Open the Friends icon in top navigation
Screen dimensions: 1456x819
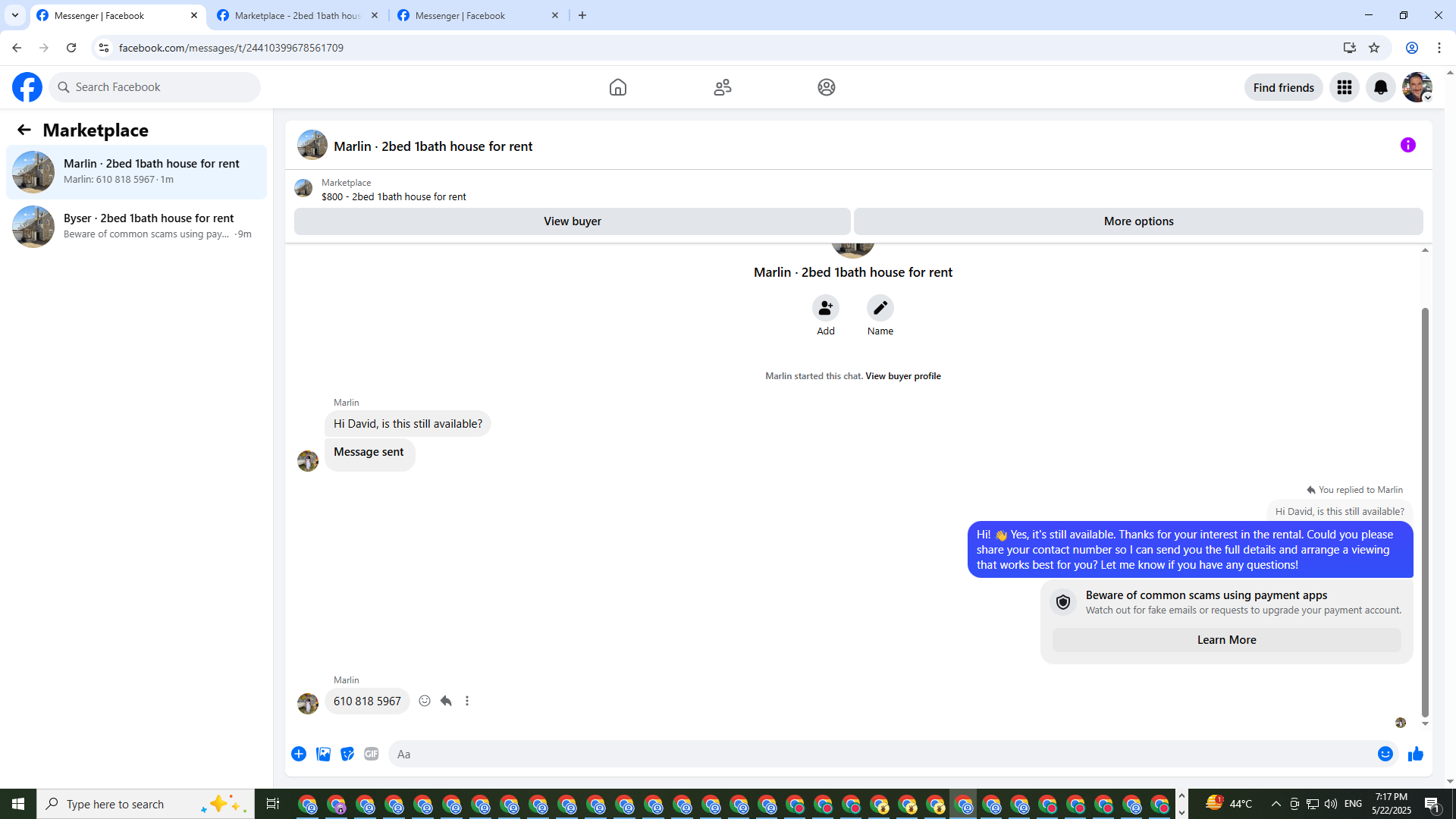tap(723, 87)
